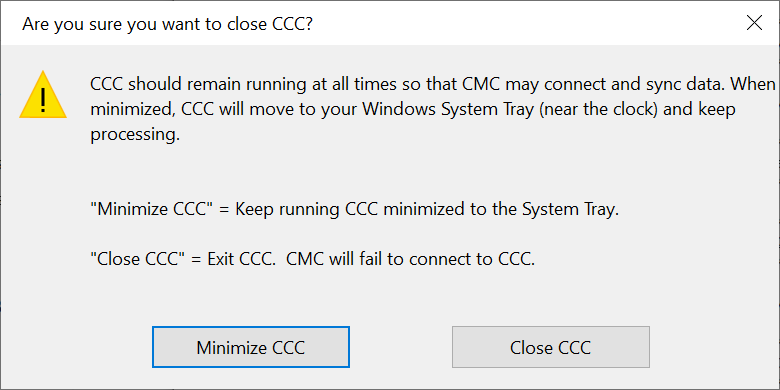Click the exclamation mark inside the warning triangle
The height and width of the screenshot is (390, 780).
click(x=43, y=100)
